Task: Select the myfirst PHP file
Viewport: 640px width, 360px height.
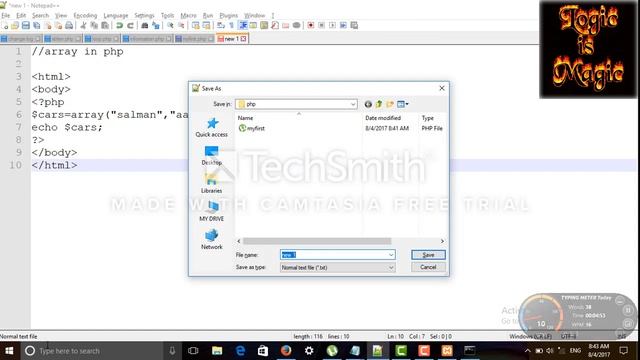Action: (252, 128)
